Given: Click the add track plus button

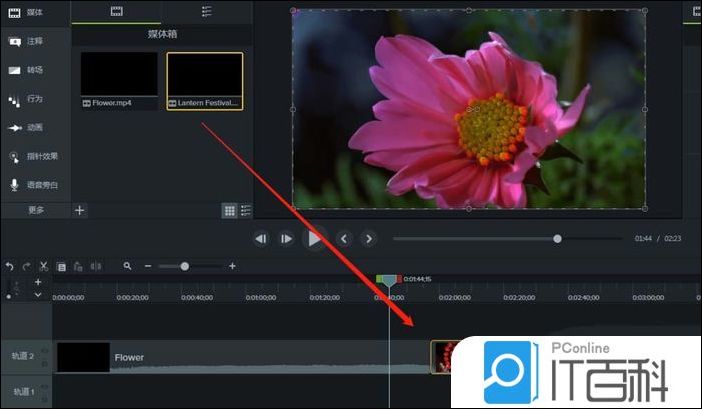Looking at the screenshot, I should click(38, 283).
